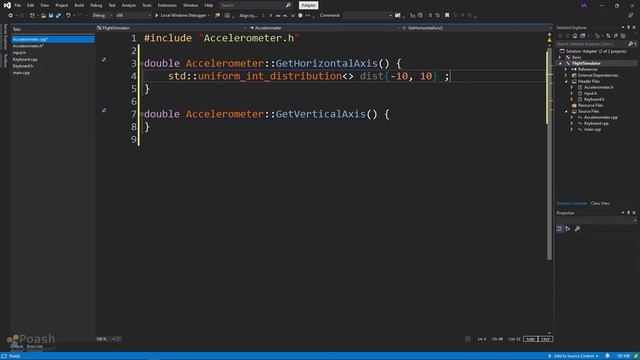Click the editor split-view icon above scrollbar
Viewport: 640px width, 360px height.
[x=549, y=35]
